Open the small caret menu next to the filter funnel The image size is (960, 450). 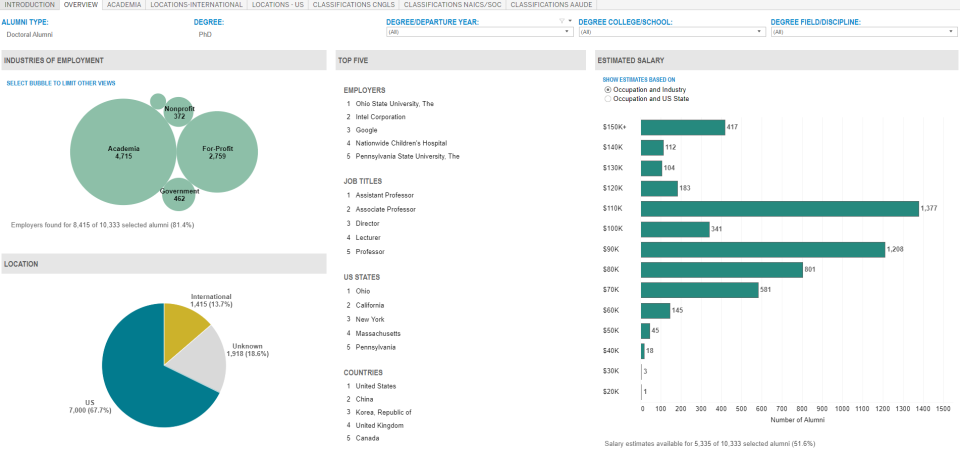coord(569,21)
